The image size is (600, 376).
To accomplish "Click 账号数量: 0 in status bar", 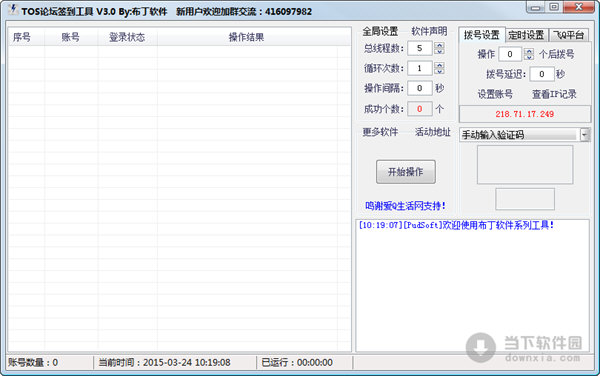I will point(33,363).
